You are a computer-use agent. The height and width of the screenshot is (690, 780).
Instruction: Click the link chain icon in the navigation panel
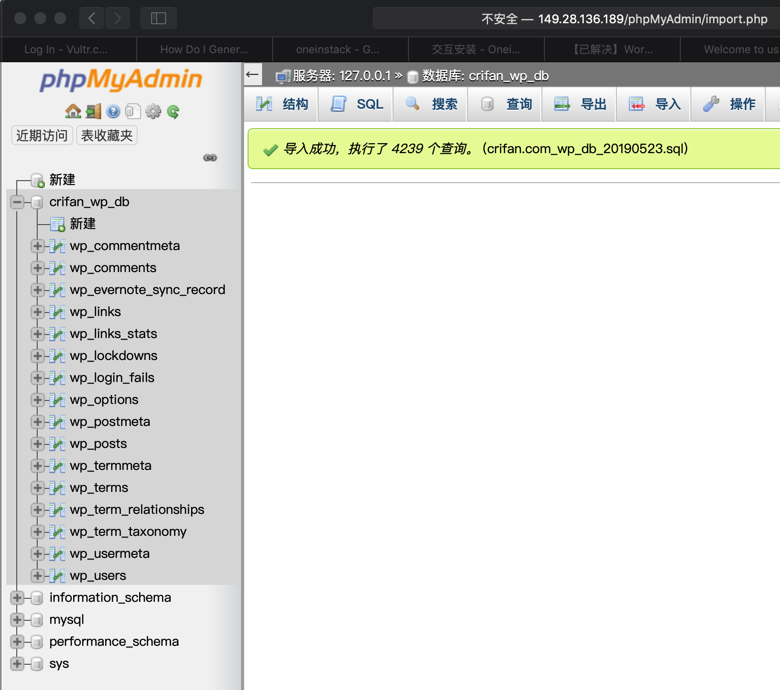[210, 158]
